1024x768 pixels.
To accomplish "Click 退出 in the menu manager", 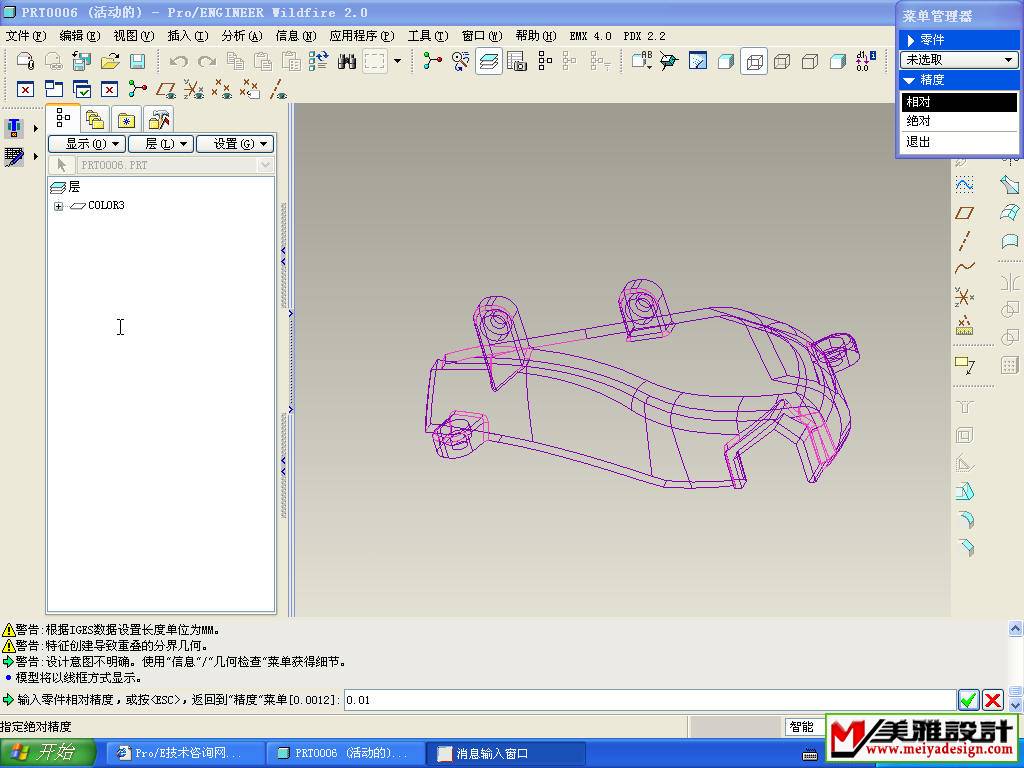I will (918, 142).
